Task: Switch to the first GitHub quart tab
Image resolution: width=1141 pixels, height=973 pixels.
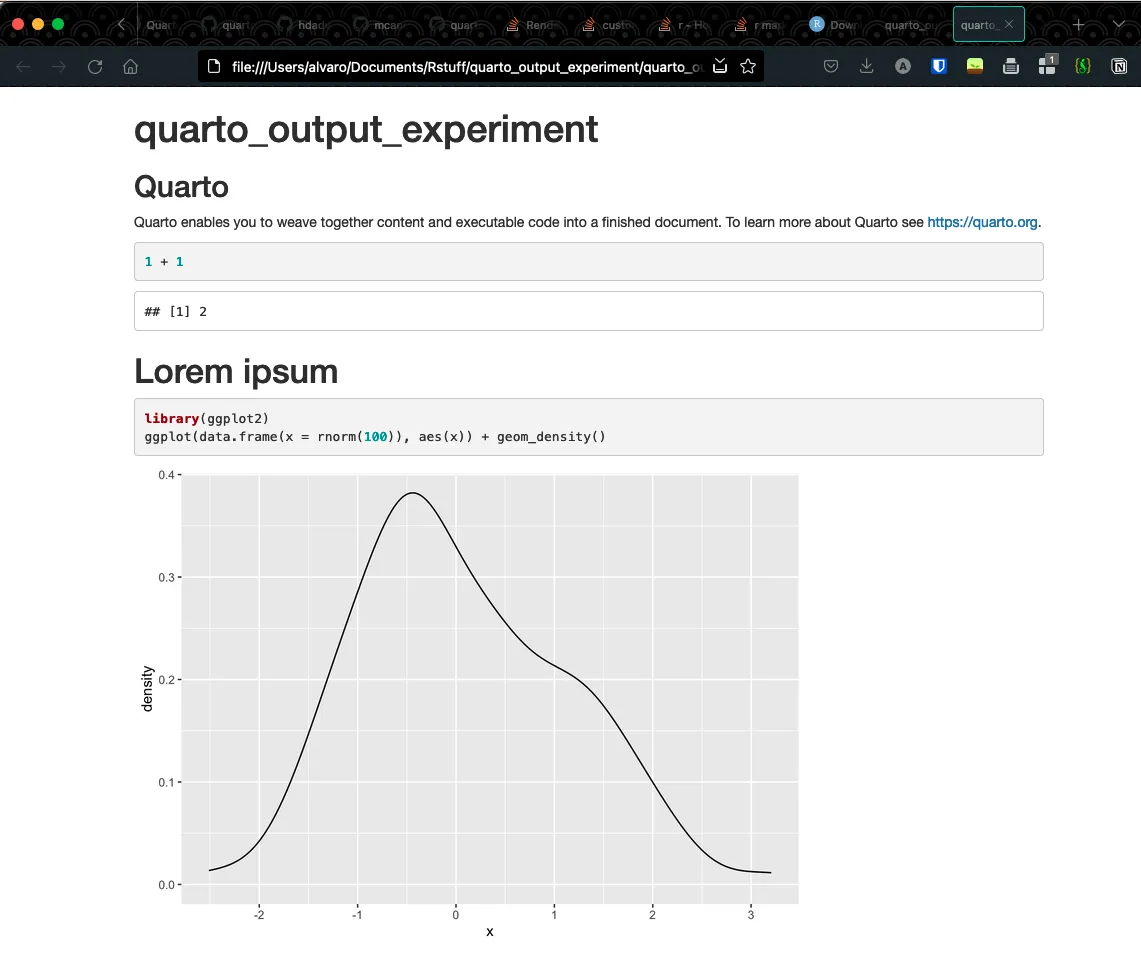Action: 229,25
